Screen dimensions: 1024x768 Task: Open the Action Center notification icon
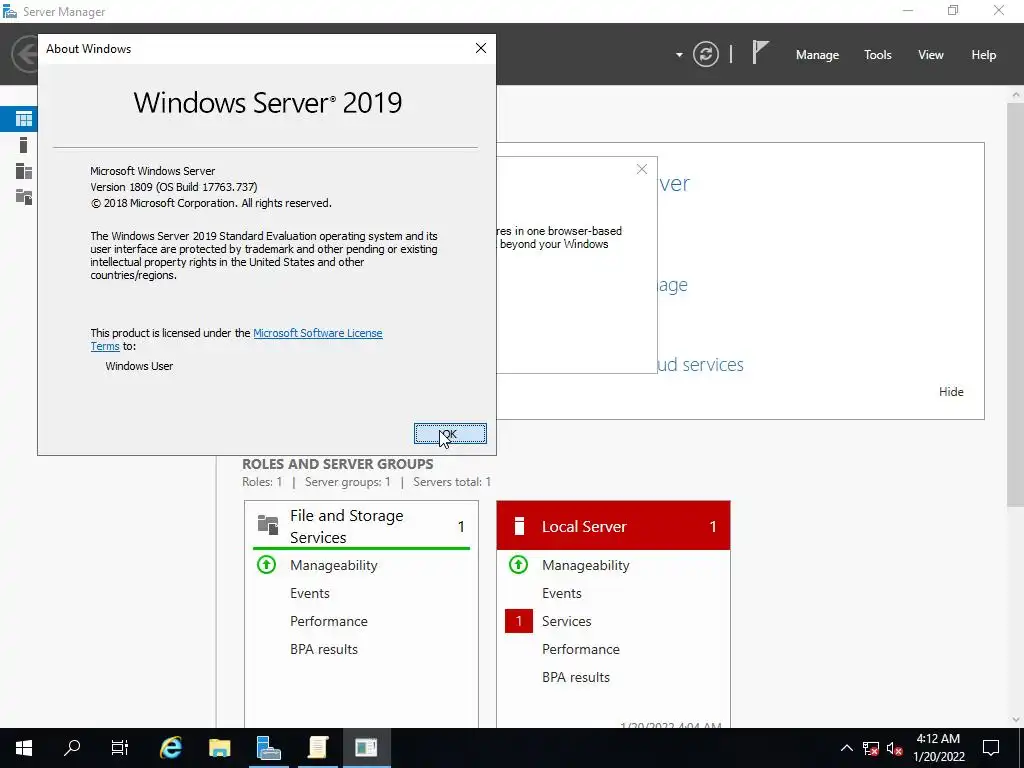[x=991, y=748]
